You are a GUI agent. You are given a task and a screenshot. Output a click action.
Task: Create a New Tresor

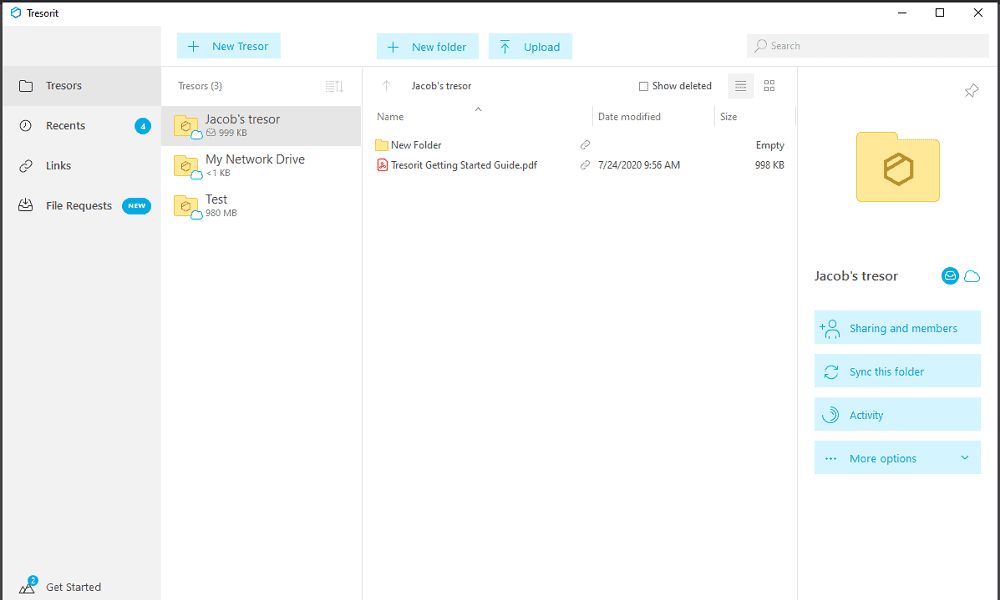228,46
